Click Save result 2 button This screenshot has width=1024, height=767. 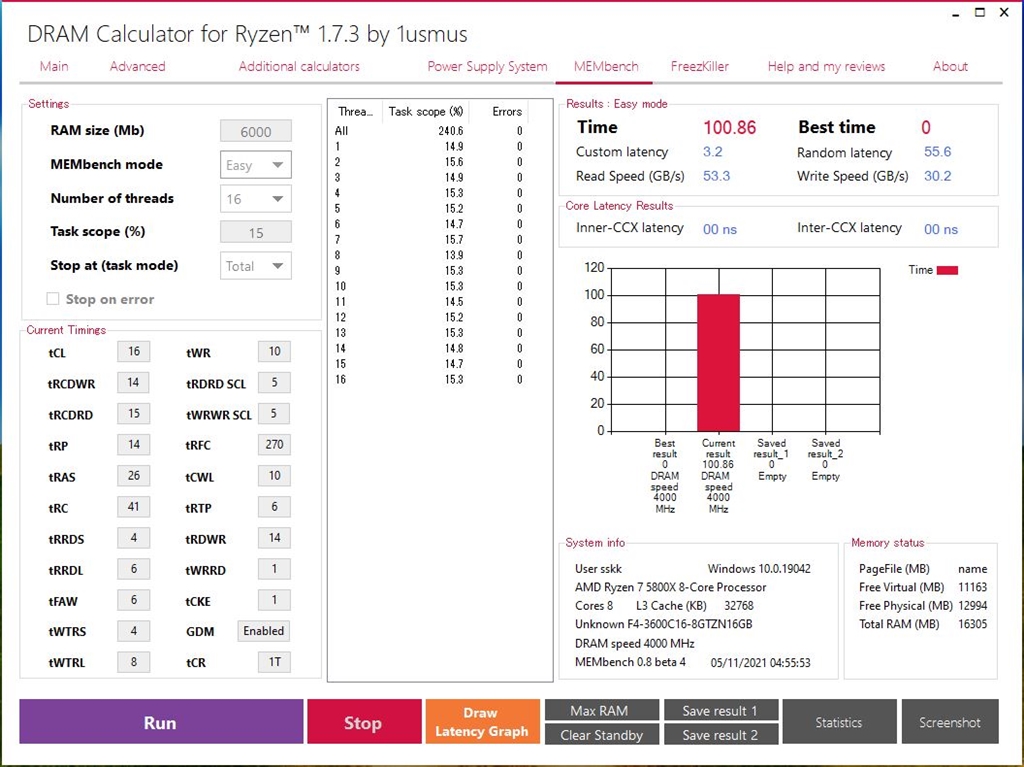tap(721, 734)
